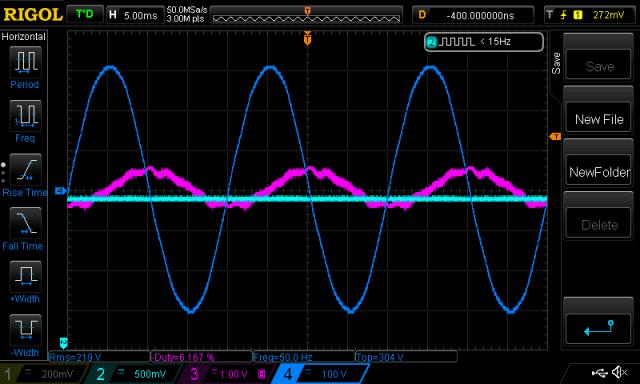
Task: Click the orange trigger position marker
Action: point(307,39)
